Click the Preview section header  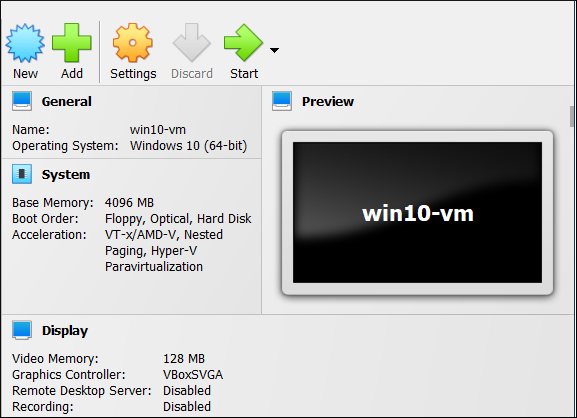click(328, 102)
